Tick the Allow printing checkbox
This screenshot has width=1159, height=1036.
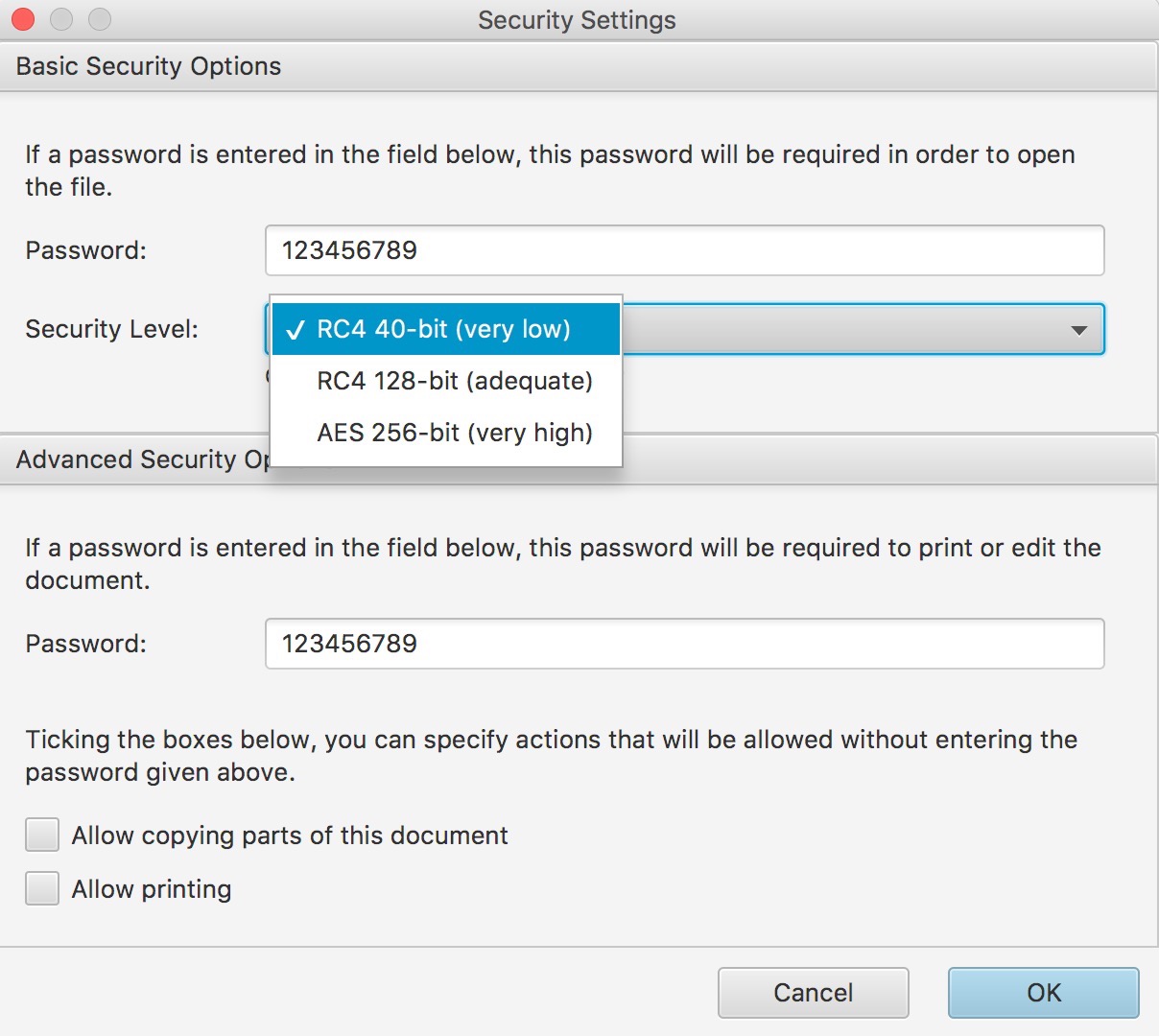tap(42, 889)
